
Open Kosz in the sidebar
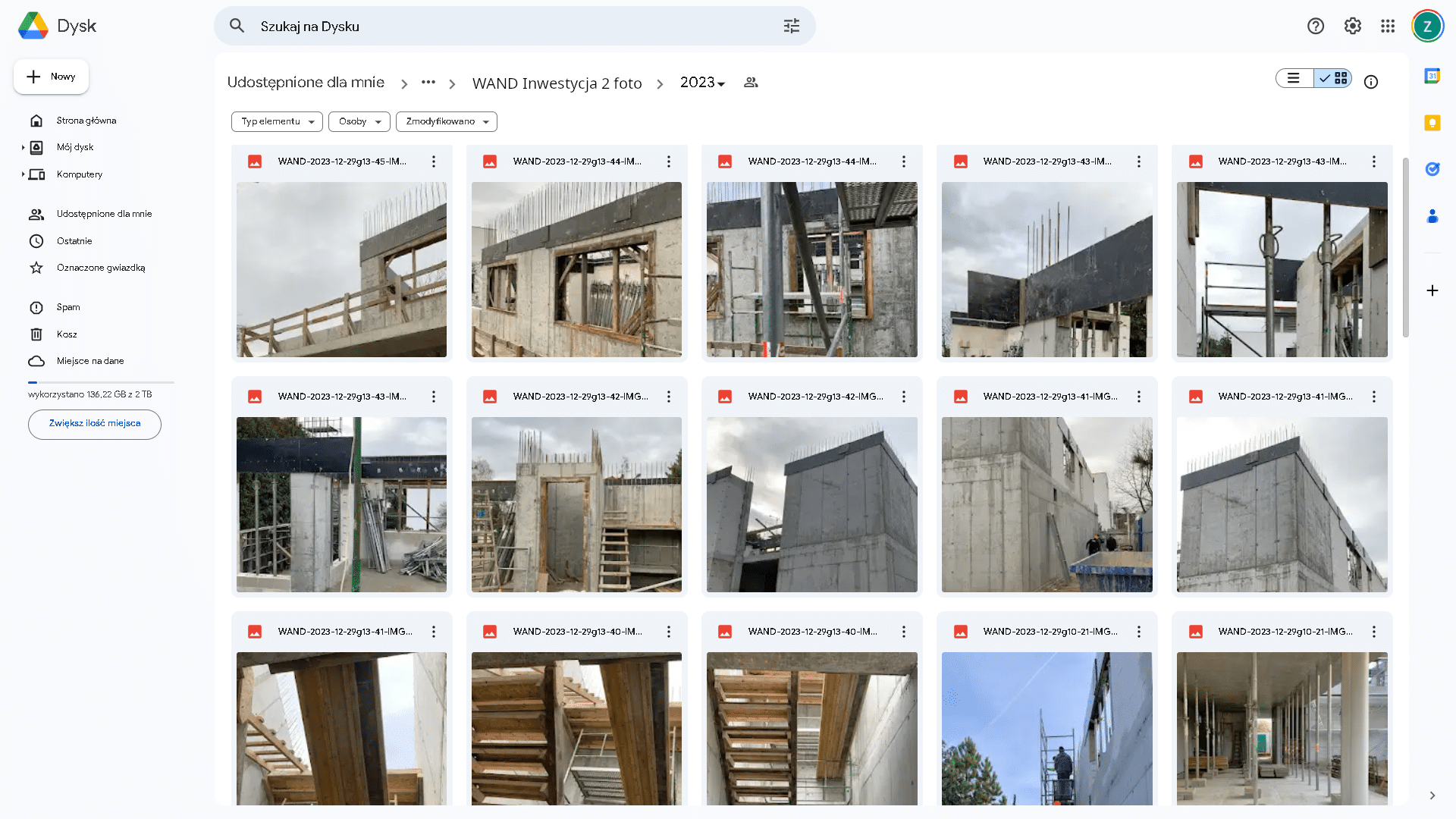tap(67, 334)
